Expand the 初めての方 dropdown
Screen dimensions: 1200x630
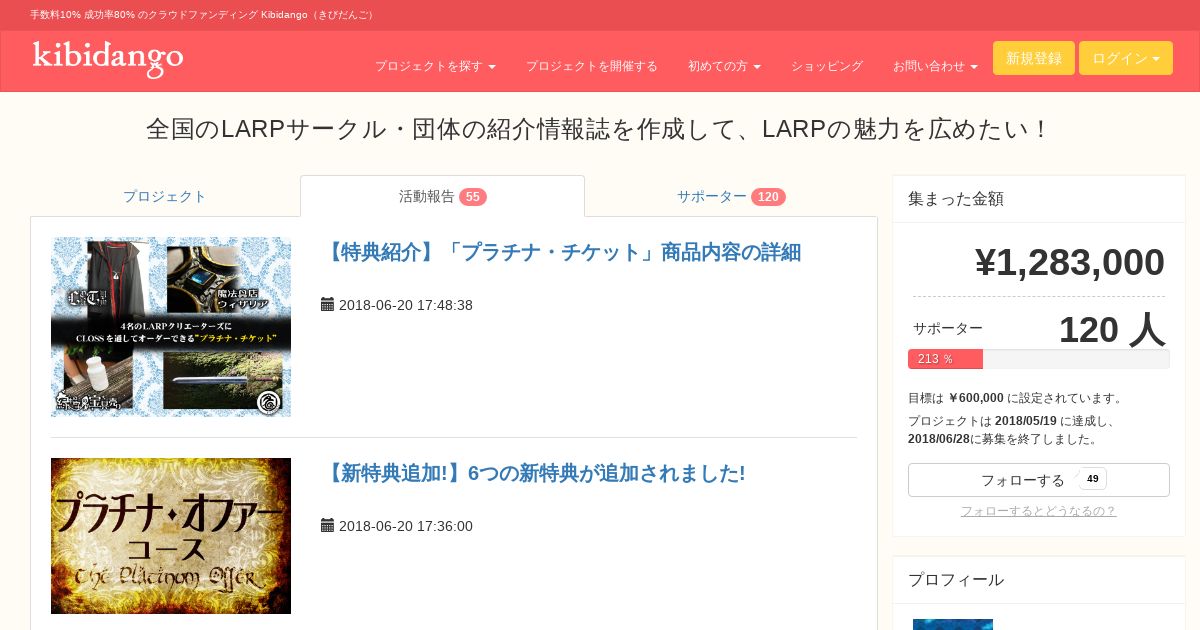[724, 66]
